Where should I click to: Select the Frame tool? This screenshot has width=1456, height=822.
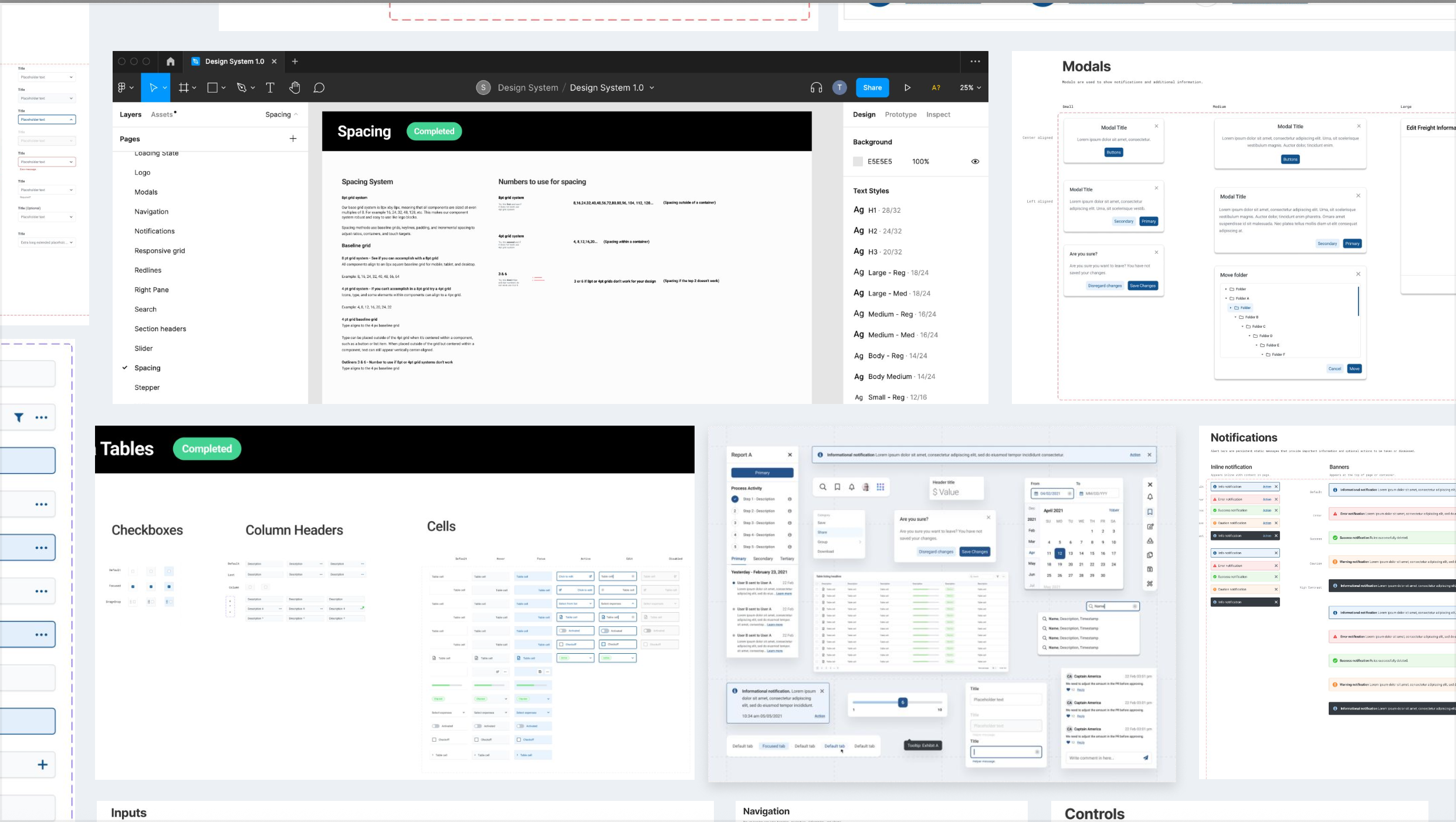click(x=184, y=88)
